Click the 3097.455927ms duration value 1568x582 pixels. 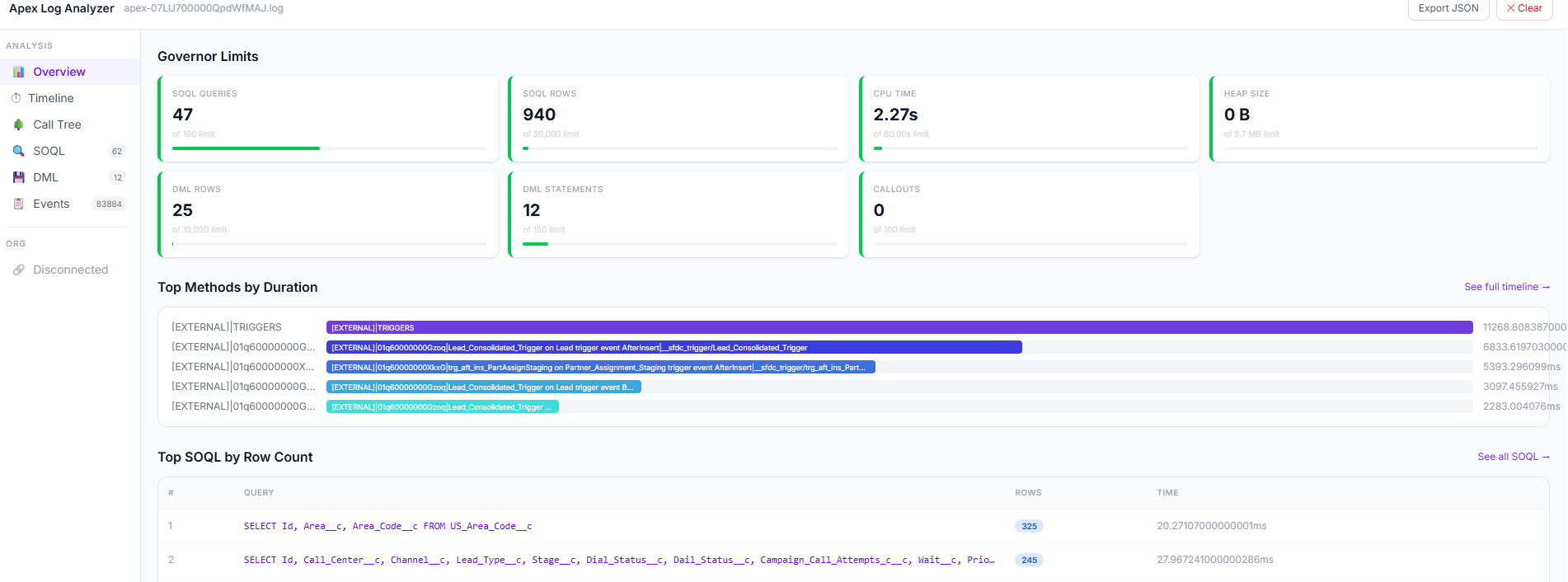click(x=1520, y=387)
